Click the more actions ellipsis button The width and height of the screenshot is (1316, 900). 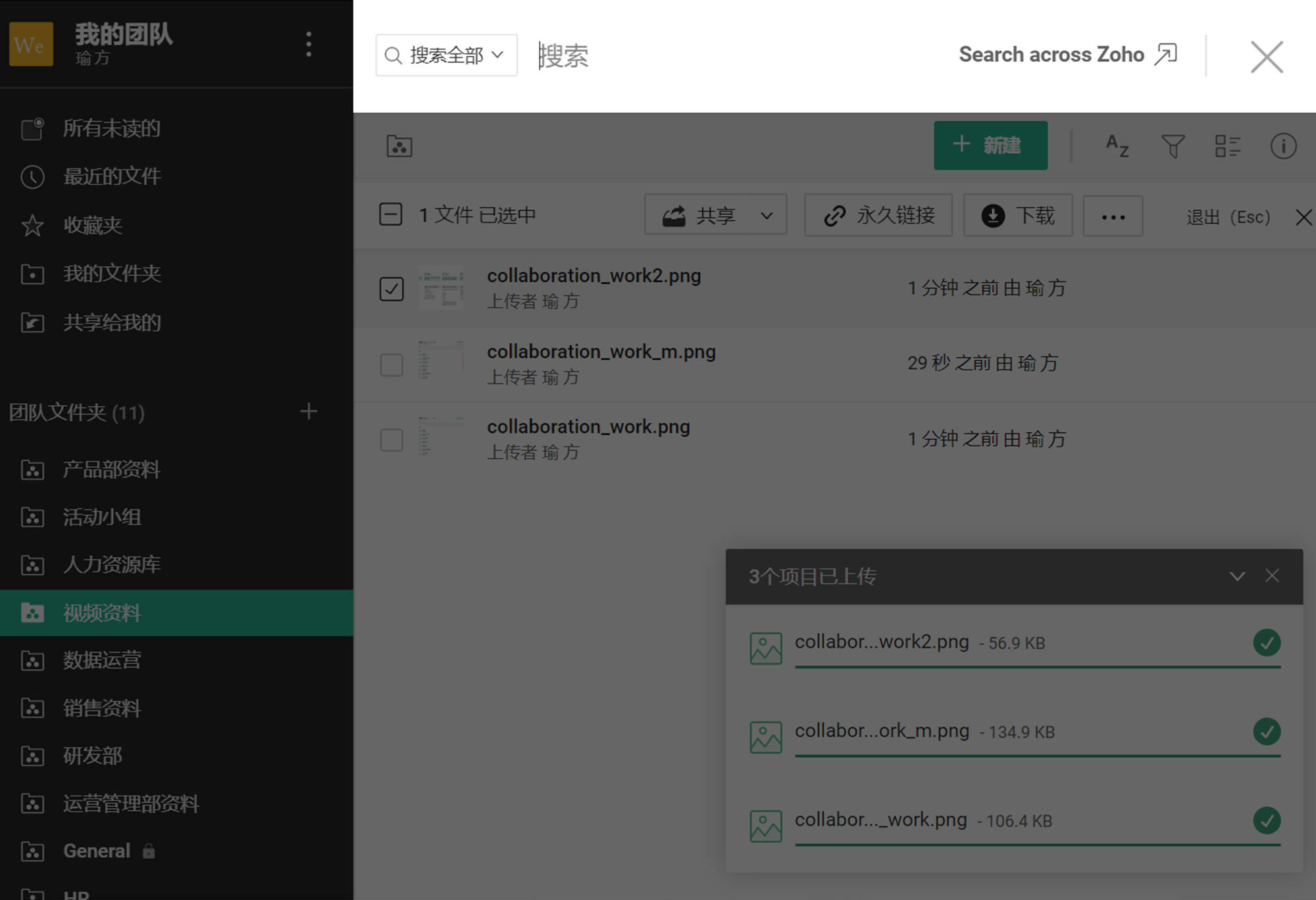tap(1113, 216)
